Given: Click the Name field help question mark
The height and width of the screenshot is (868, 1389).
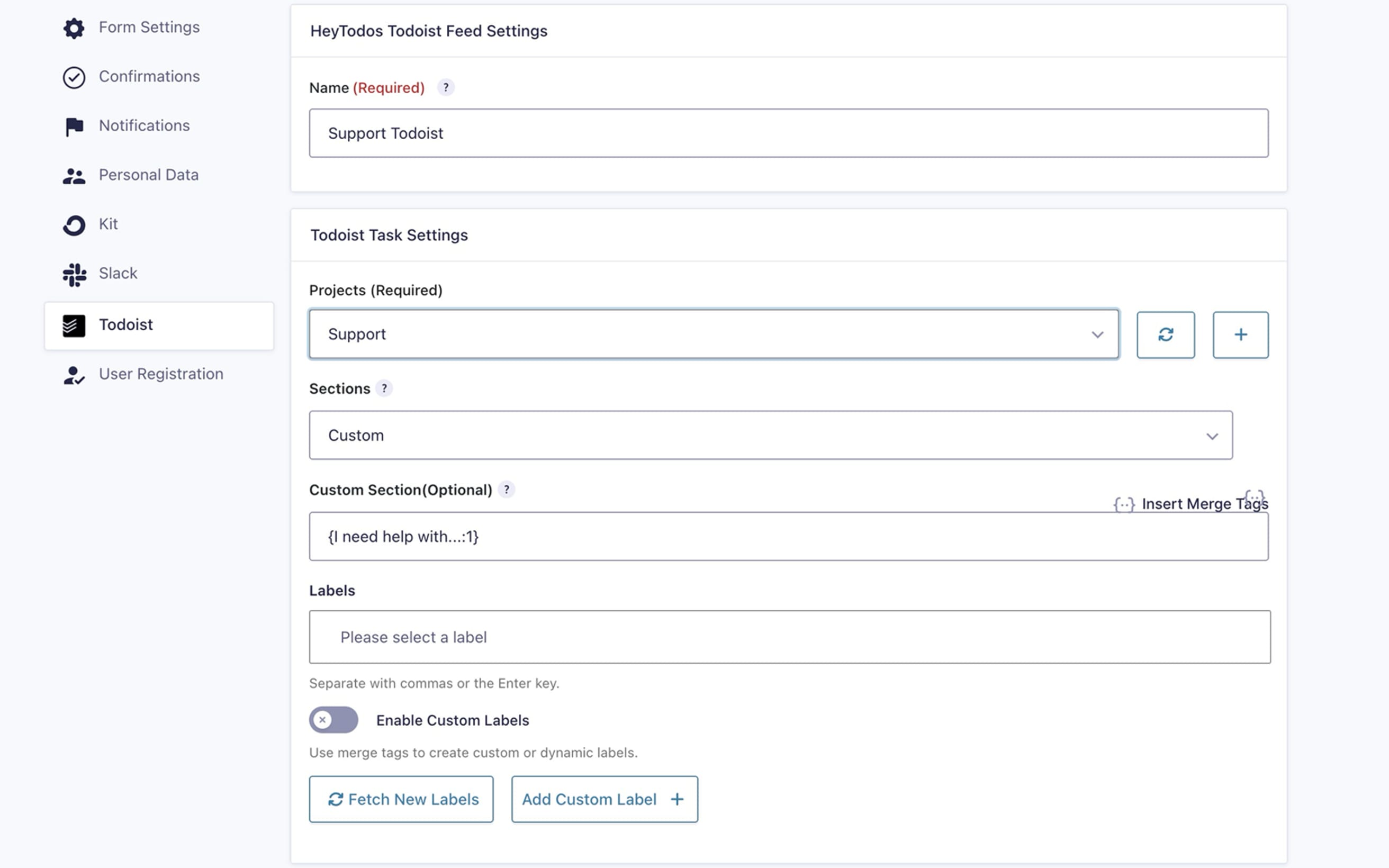Looking at the screenshot, I should pos(445,87).
